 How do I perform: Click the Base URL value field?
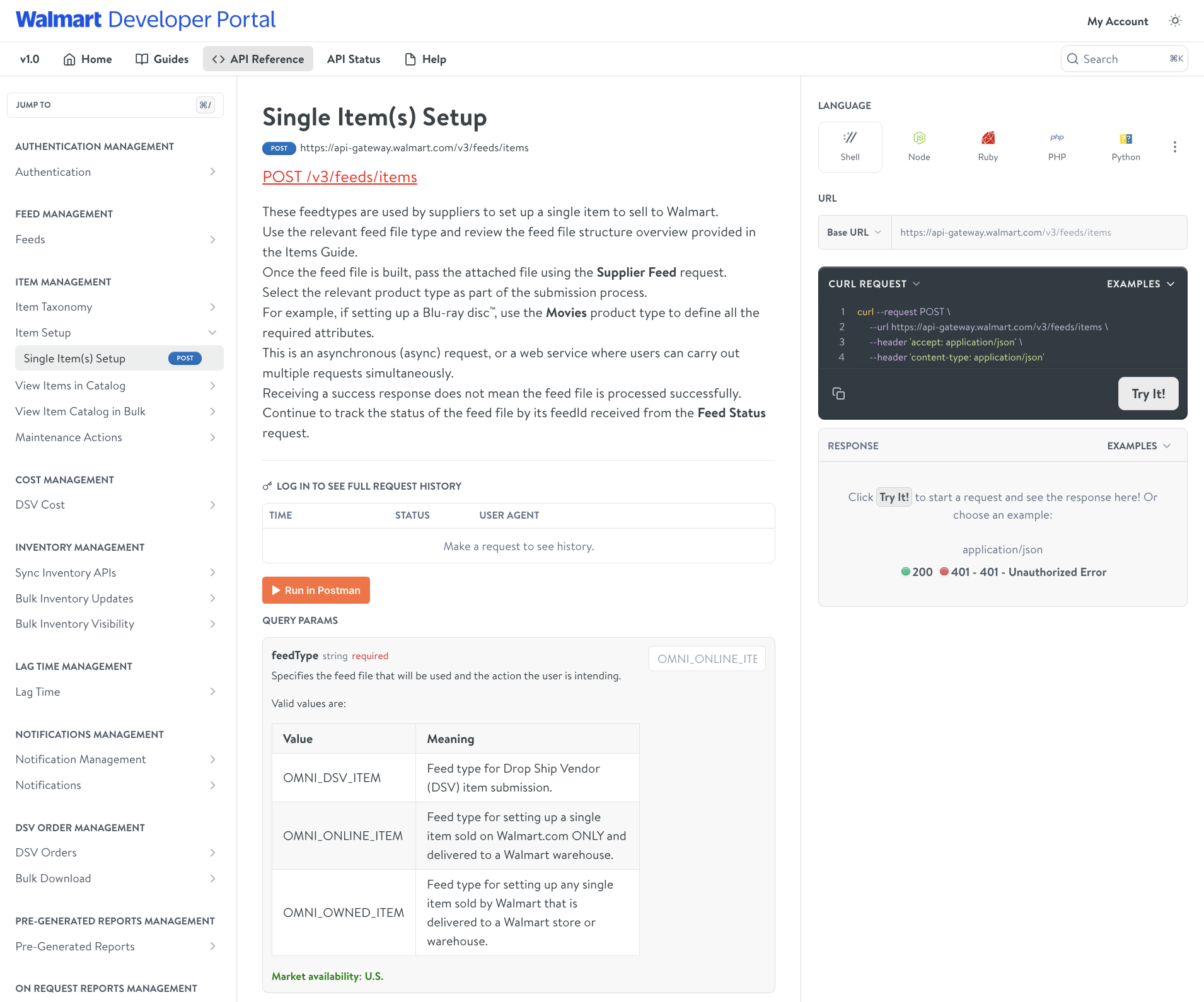pos(1039,233)
